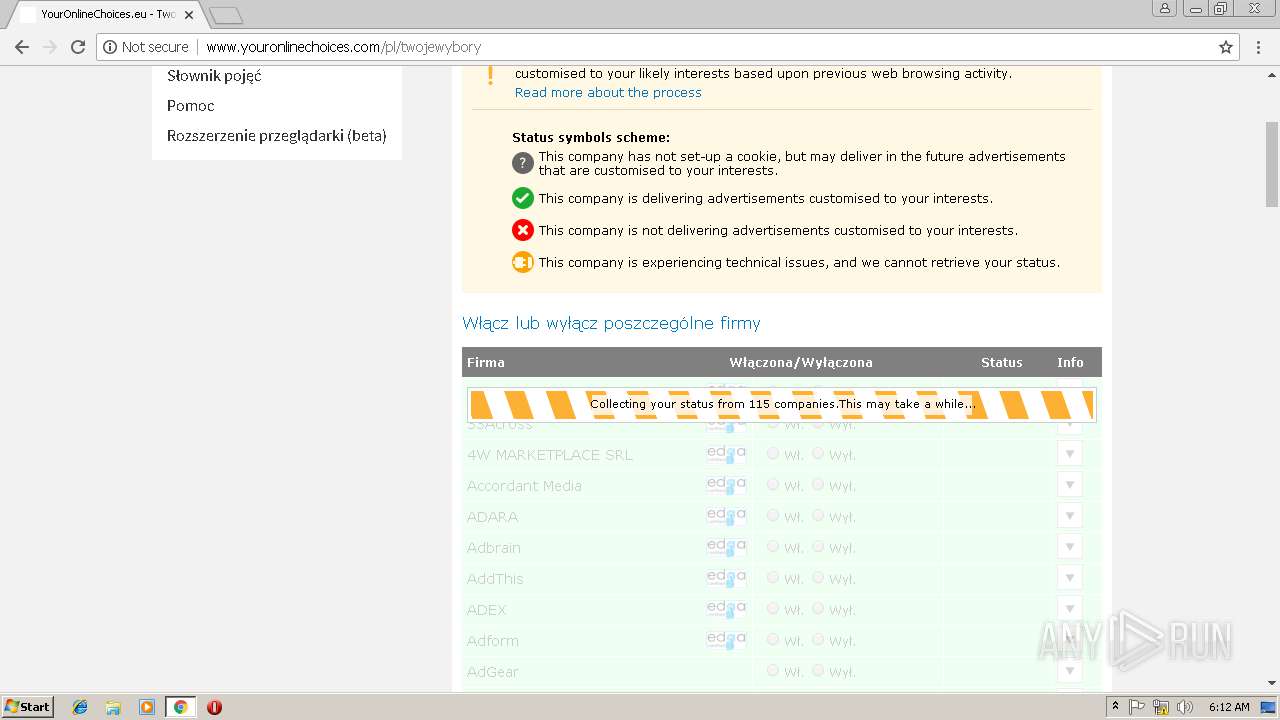Click the Status column header
1280x720 pixels.
[x=1001, y=362]
